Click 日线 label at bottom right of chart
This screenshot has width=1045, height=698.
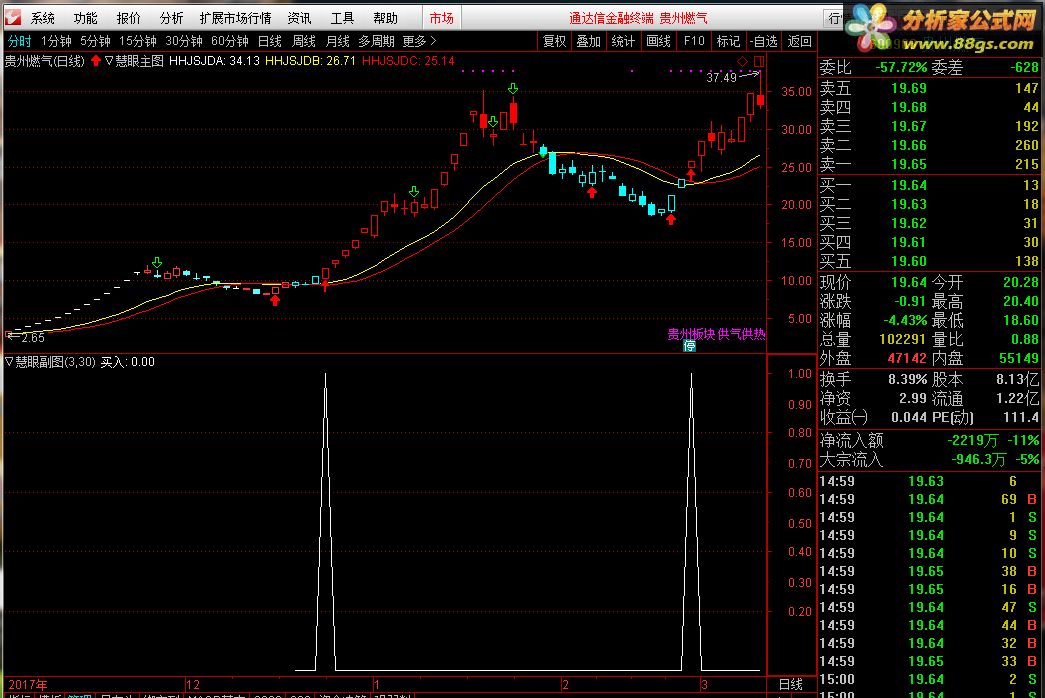(791, 685)
